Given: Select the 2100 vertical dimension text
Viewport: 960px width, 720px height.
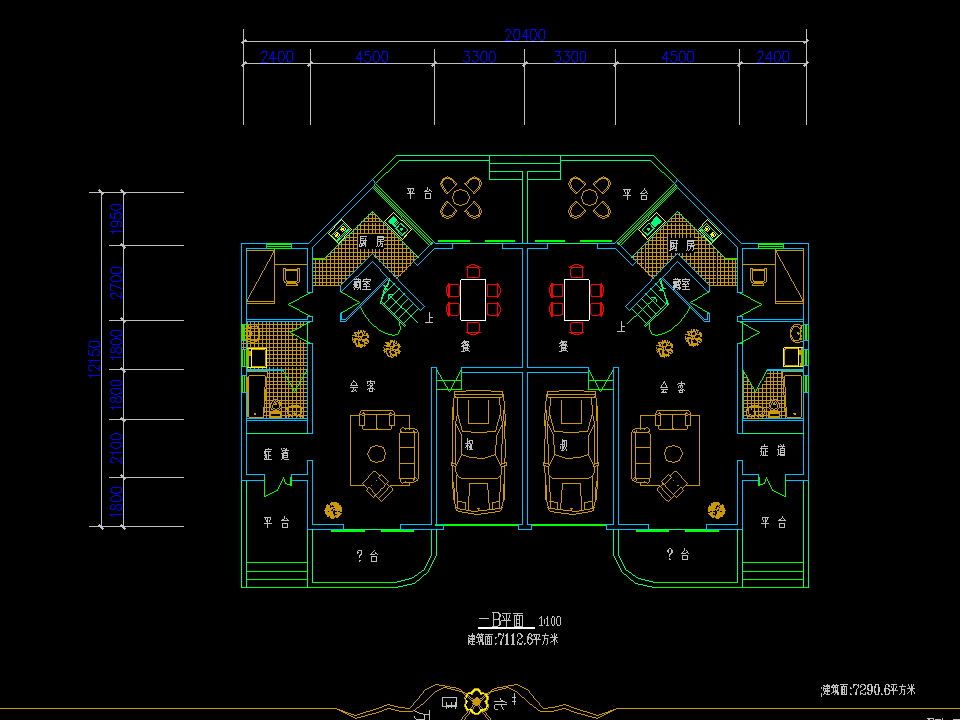Looking at the screenshot, I should tap(116, 448).
